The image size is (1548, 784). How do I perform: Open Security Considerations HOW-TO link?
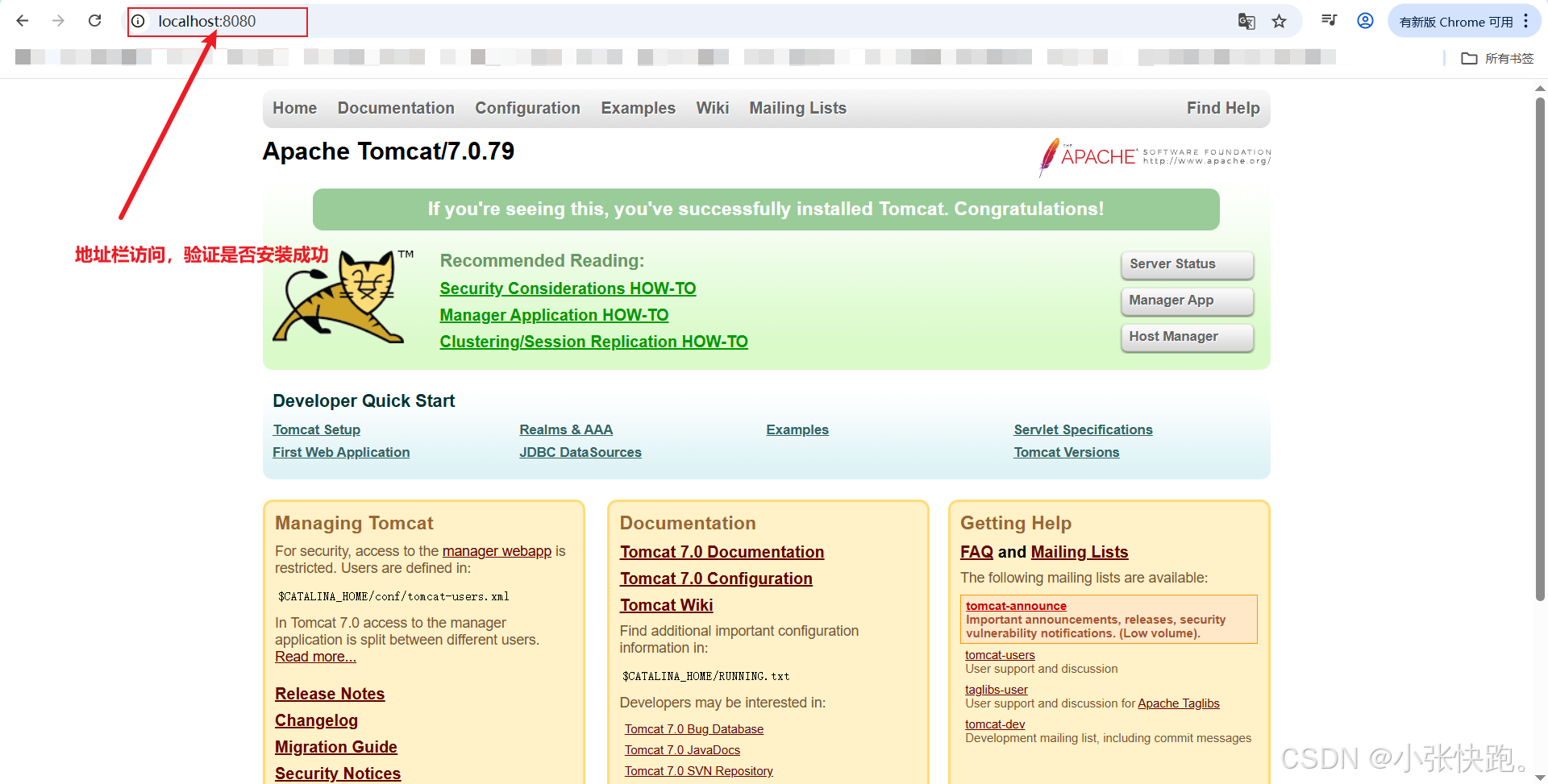[x=568, y=288]
